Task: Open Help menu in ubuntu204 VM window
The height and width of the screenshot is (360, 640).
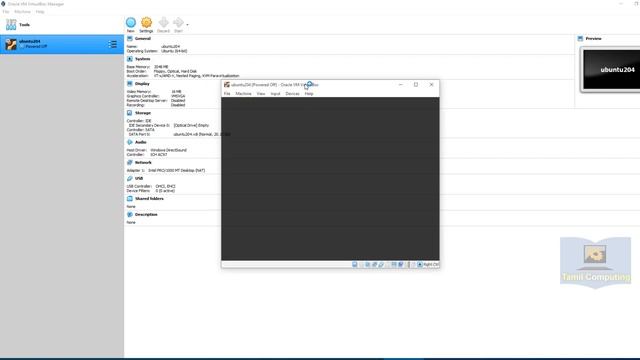Action: point(309,93)
